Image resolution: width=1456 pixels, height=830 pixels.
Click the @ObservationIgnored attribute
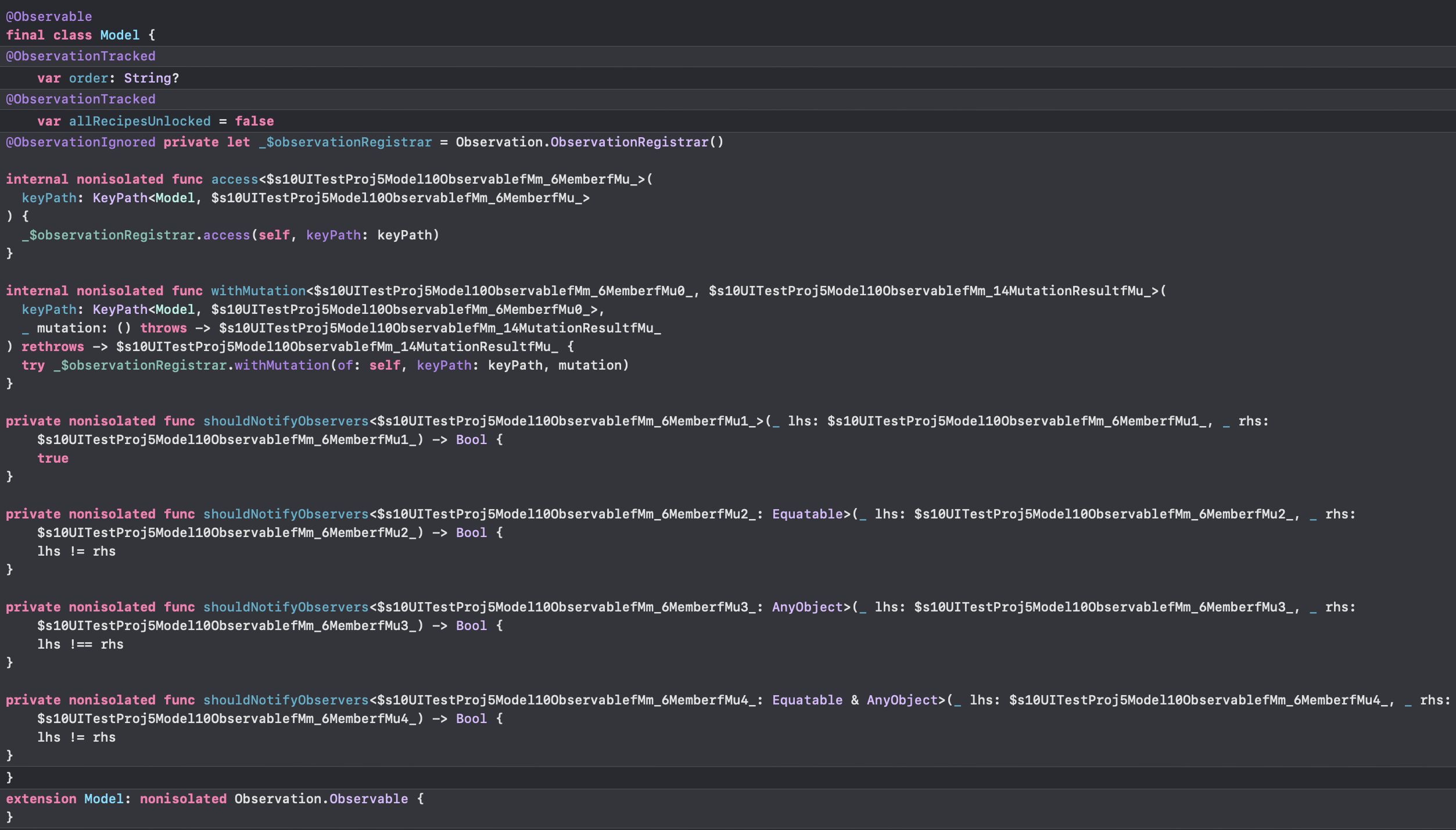[x=81, y=142]
